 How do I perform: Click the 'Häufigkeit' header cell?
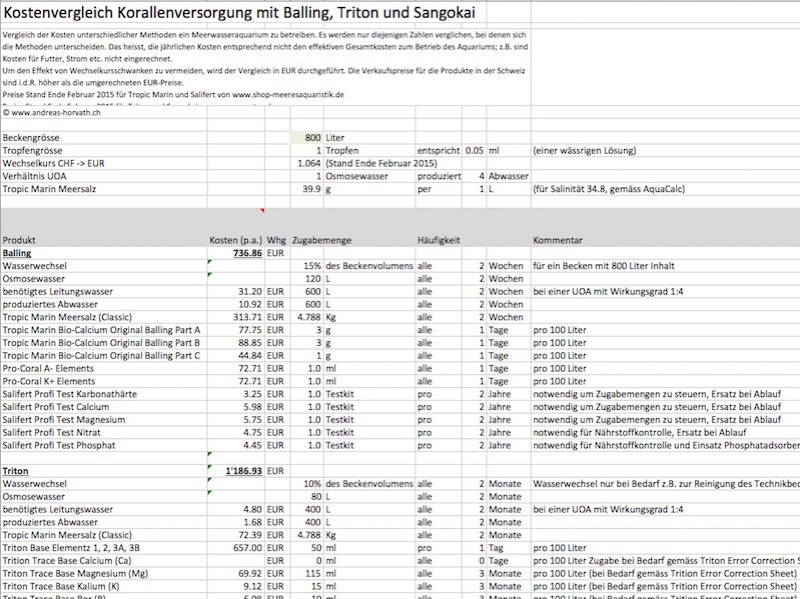439,240
